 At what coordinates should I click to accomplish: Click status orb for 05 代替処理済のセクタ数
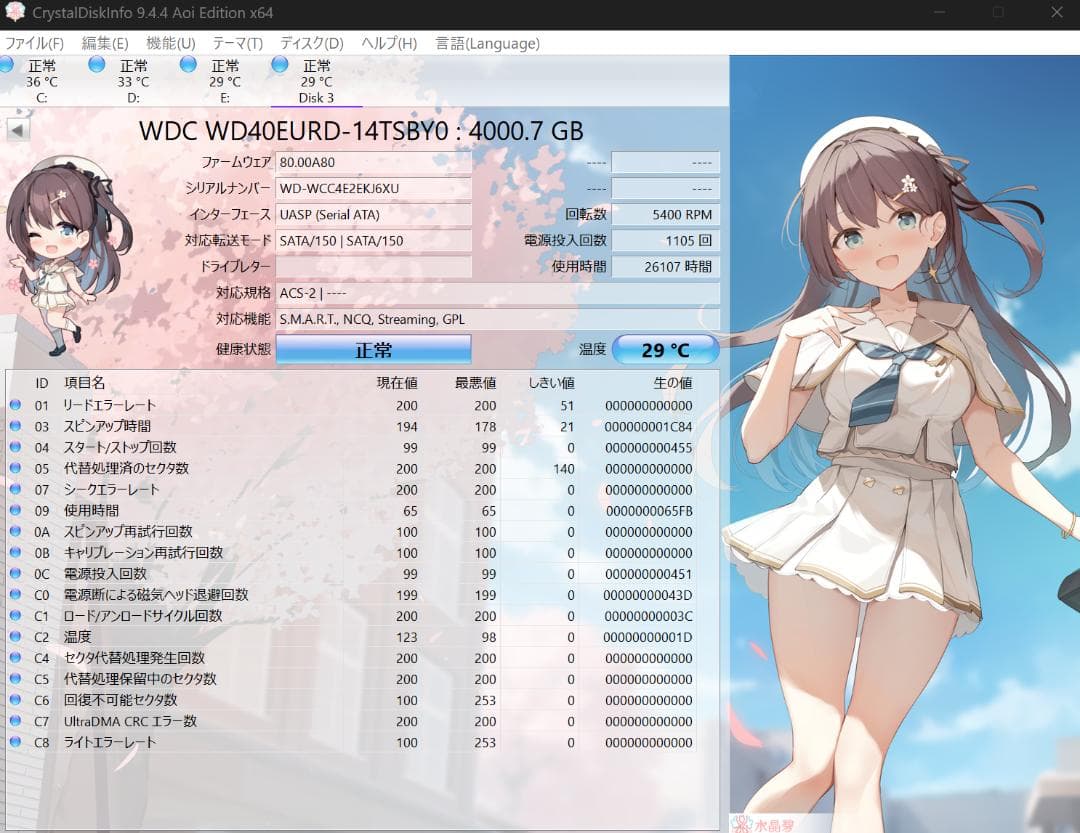(15, 469)
